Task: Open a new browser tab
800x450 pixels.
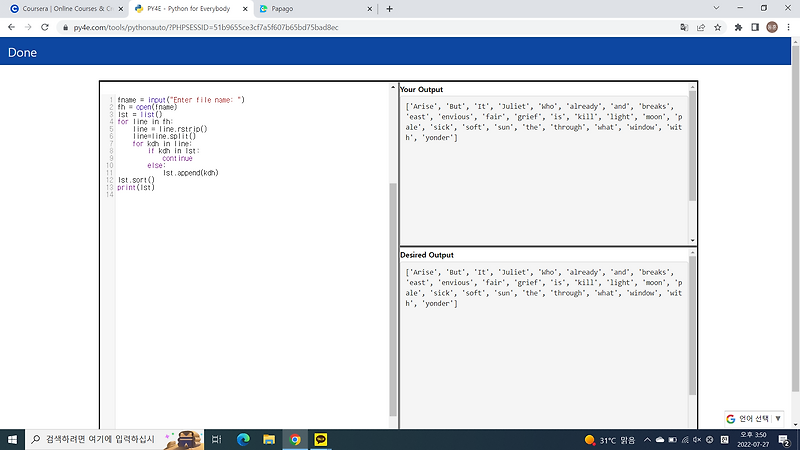Action: (x=389, y=9)
